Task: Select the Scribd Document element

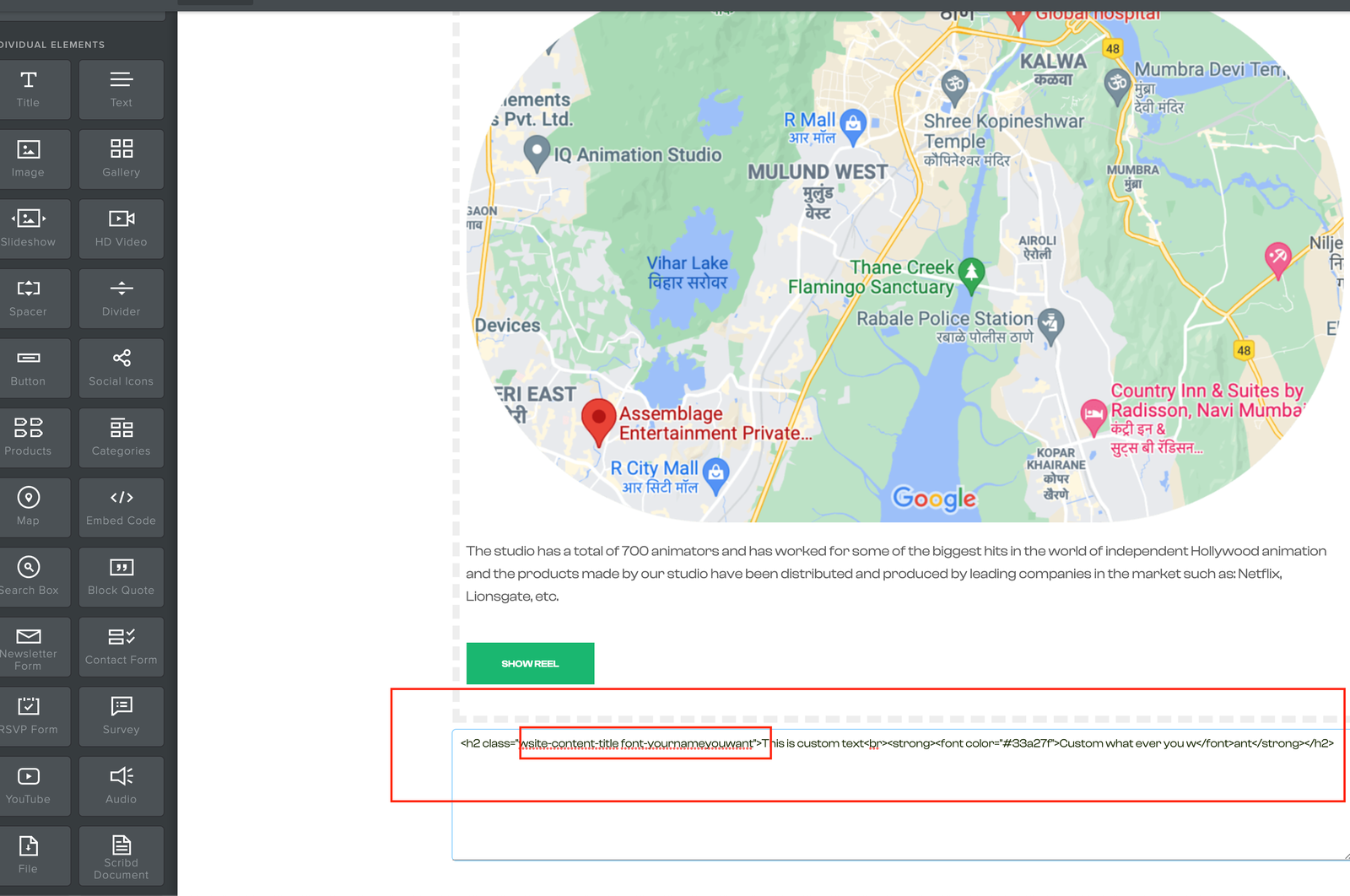Action: pos(121,856)
